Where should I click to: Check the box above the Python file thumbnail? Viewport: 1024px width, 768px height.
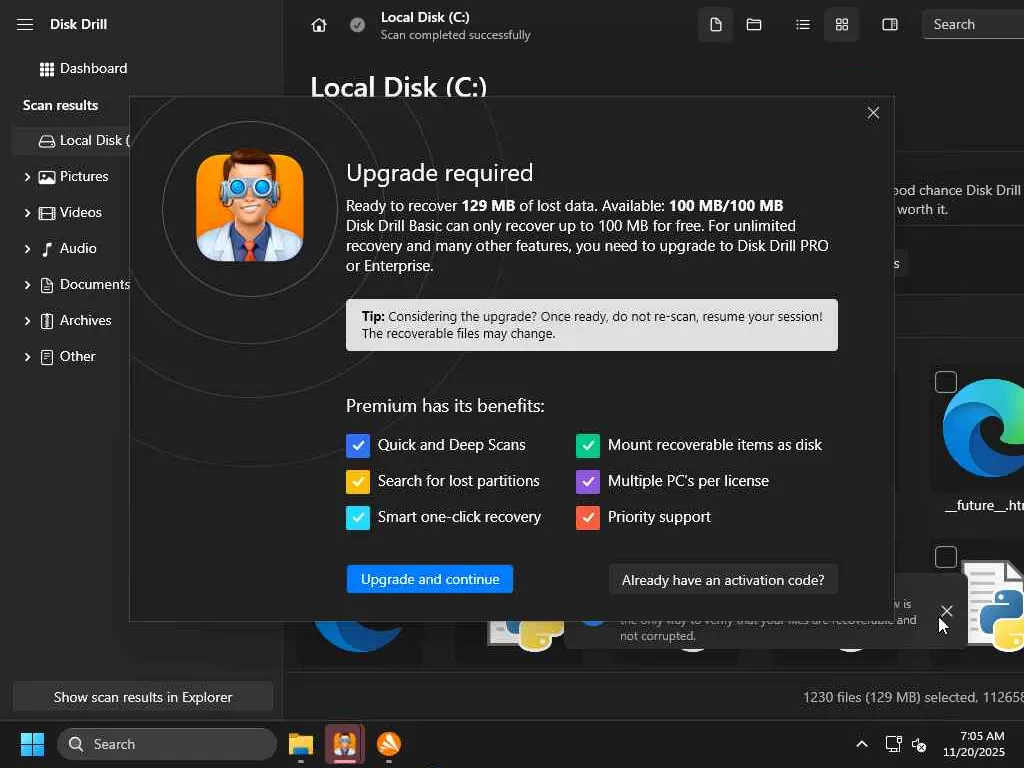coord(946,557)
